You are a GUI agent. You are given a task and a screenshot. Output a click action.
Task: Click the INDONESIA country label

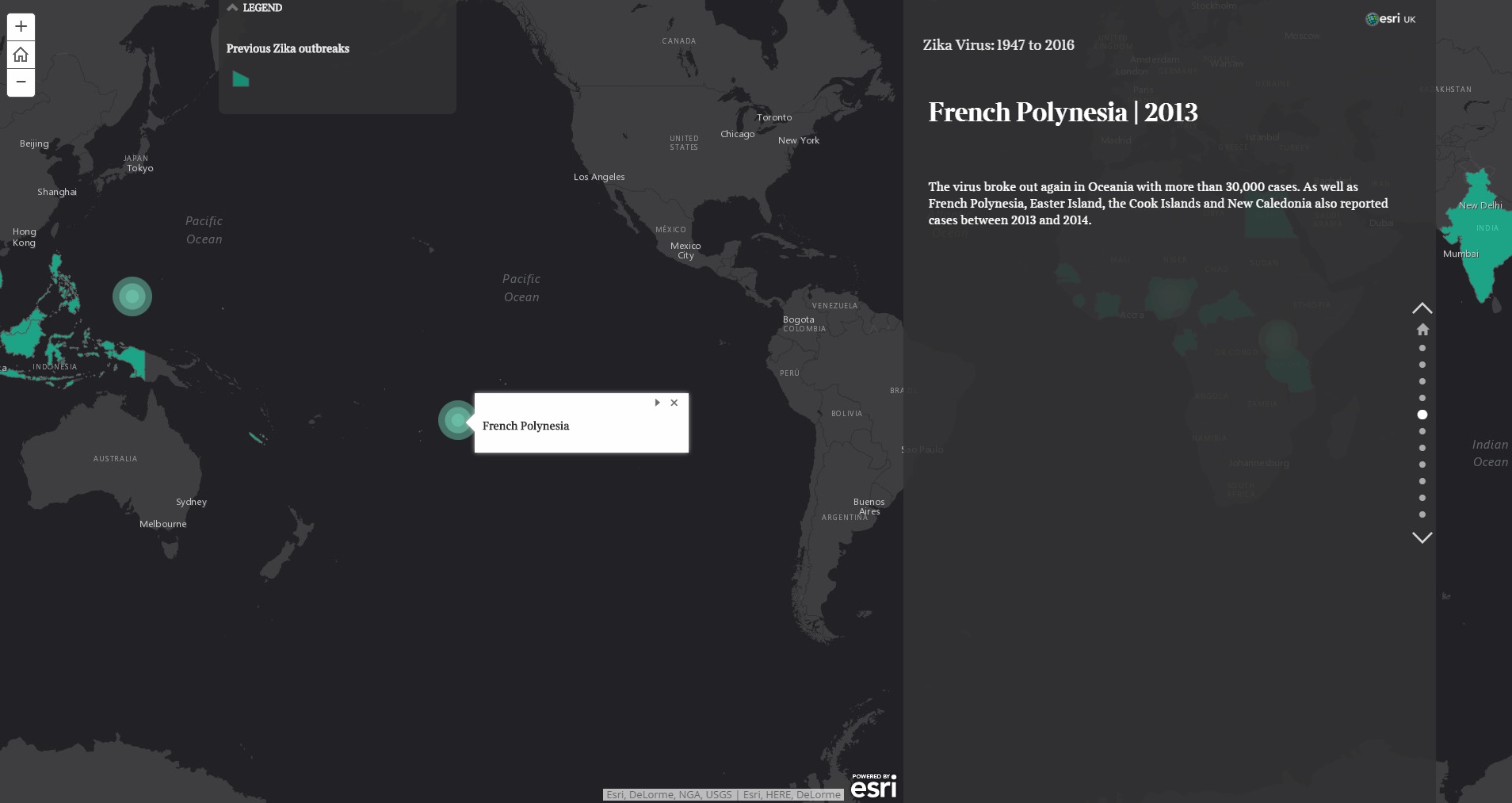(x=55, y=367)
